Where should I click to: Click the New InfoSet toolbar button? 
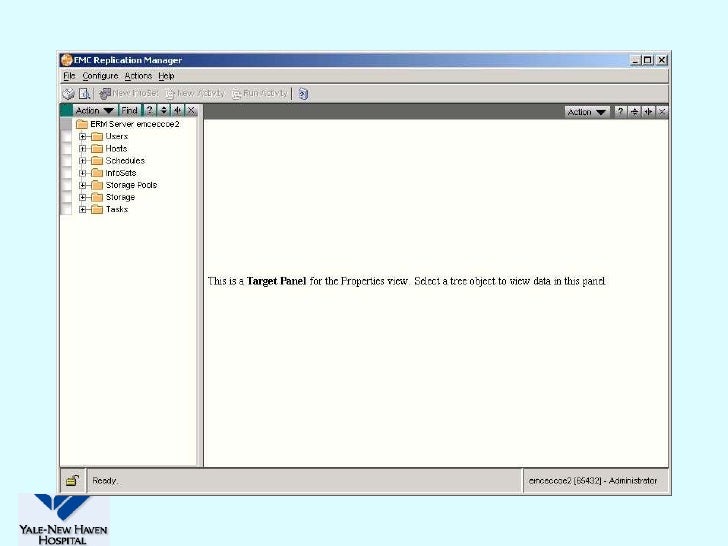[x=129, y=93]
